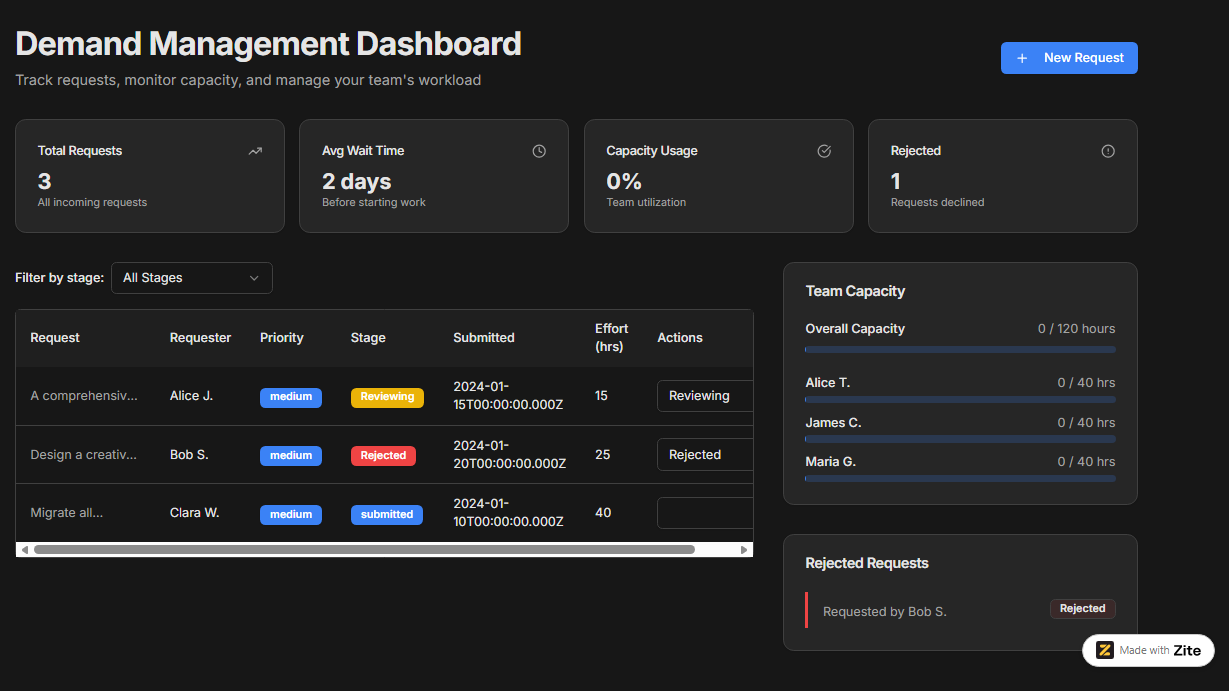Screen dimensions: 1229x691
Task: Click the Requester column header
Action: coord(200,338)
